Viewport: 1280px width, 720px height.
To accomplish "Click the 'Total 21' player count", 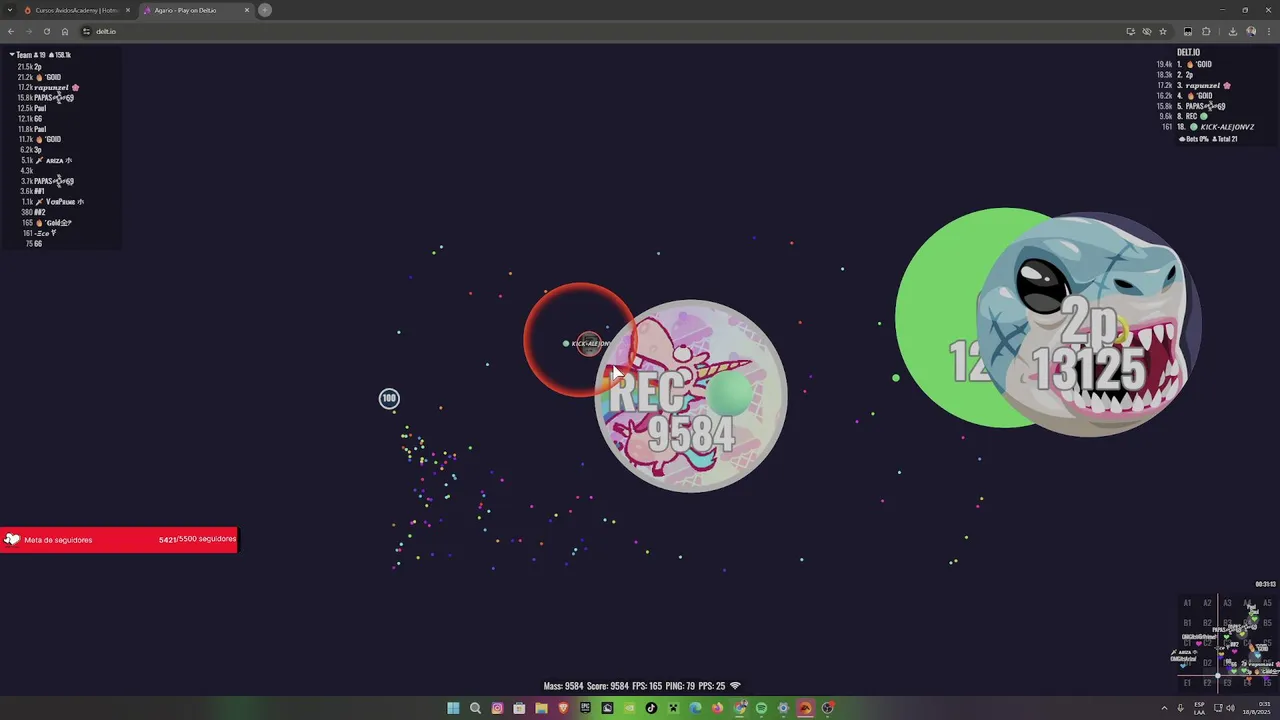I will click(1227, 139).
